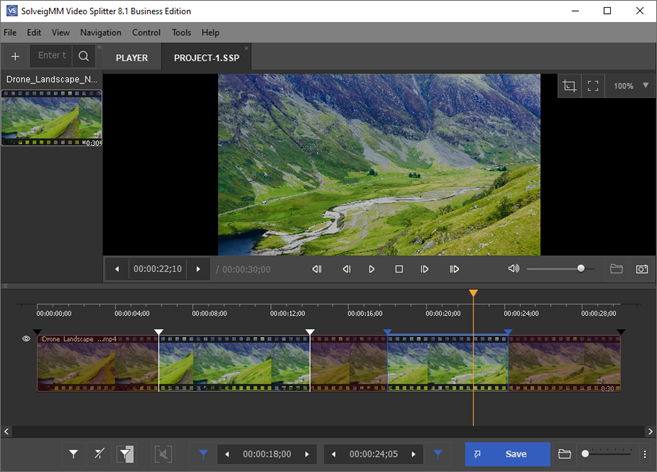The width and height of the screenshot is (657, 472).
Task: Add media with the plus button
Action: coord(15,56)
